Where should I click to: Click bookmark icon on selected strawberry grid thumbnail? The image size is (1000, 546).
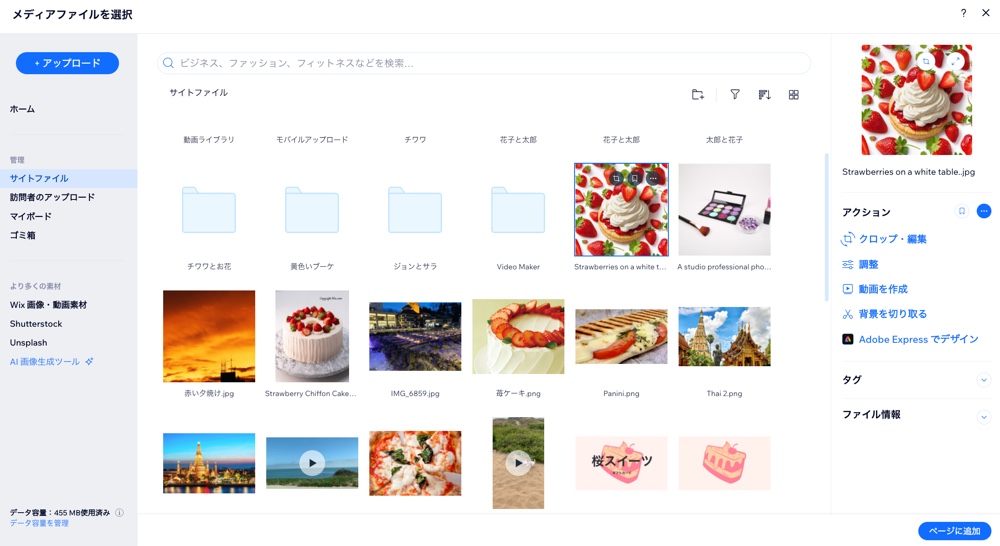pos(634,179)
